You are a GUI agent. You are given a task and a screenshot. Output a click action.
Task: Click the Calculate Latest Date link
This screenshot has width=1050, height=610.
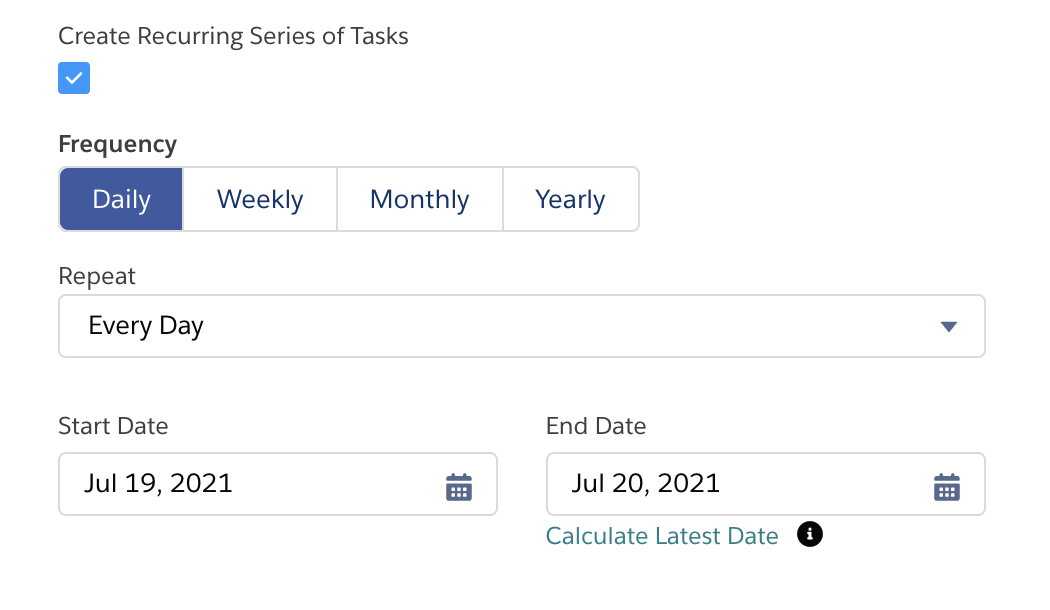tap(661, 536)
